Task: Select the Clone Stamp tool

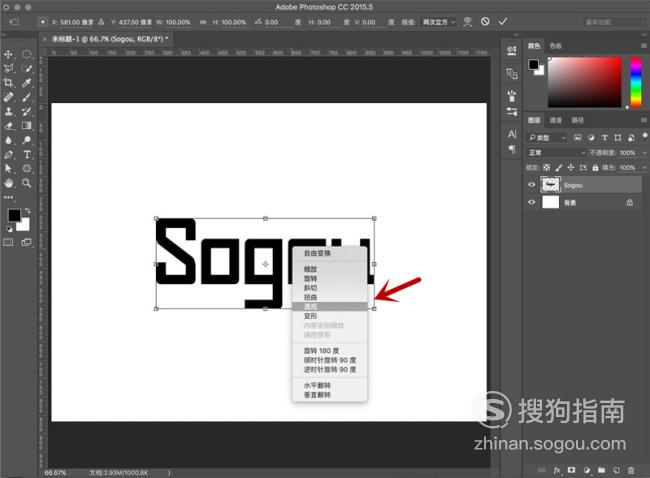Action: 8,111
